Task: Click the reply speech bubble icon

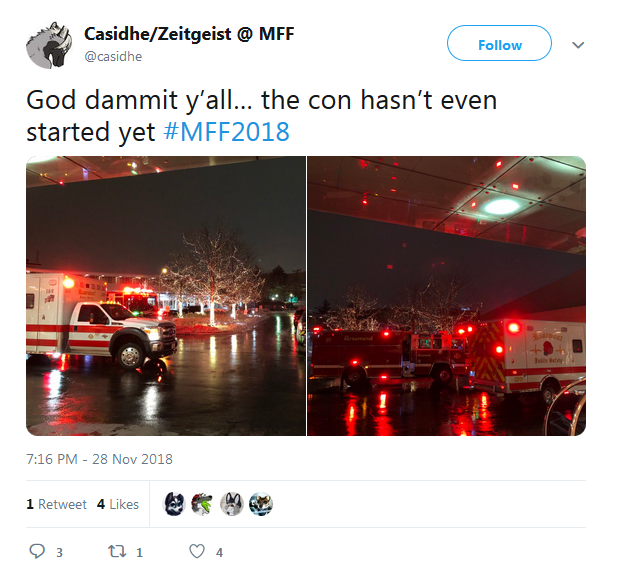Action: point(37,551)
